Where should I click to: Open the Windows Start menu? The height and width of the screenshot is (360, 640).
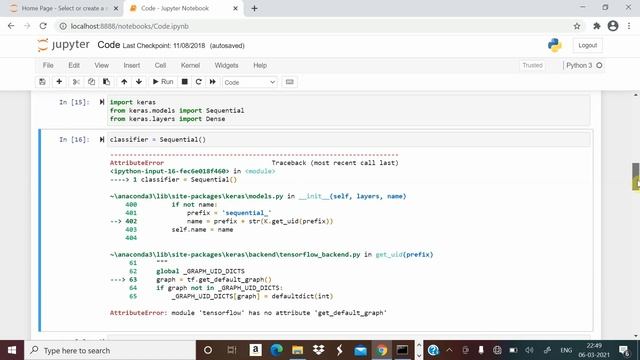click(12, 350)
